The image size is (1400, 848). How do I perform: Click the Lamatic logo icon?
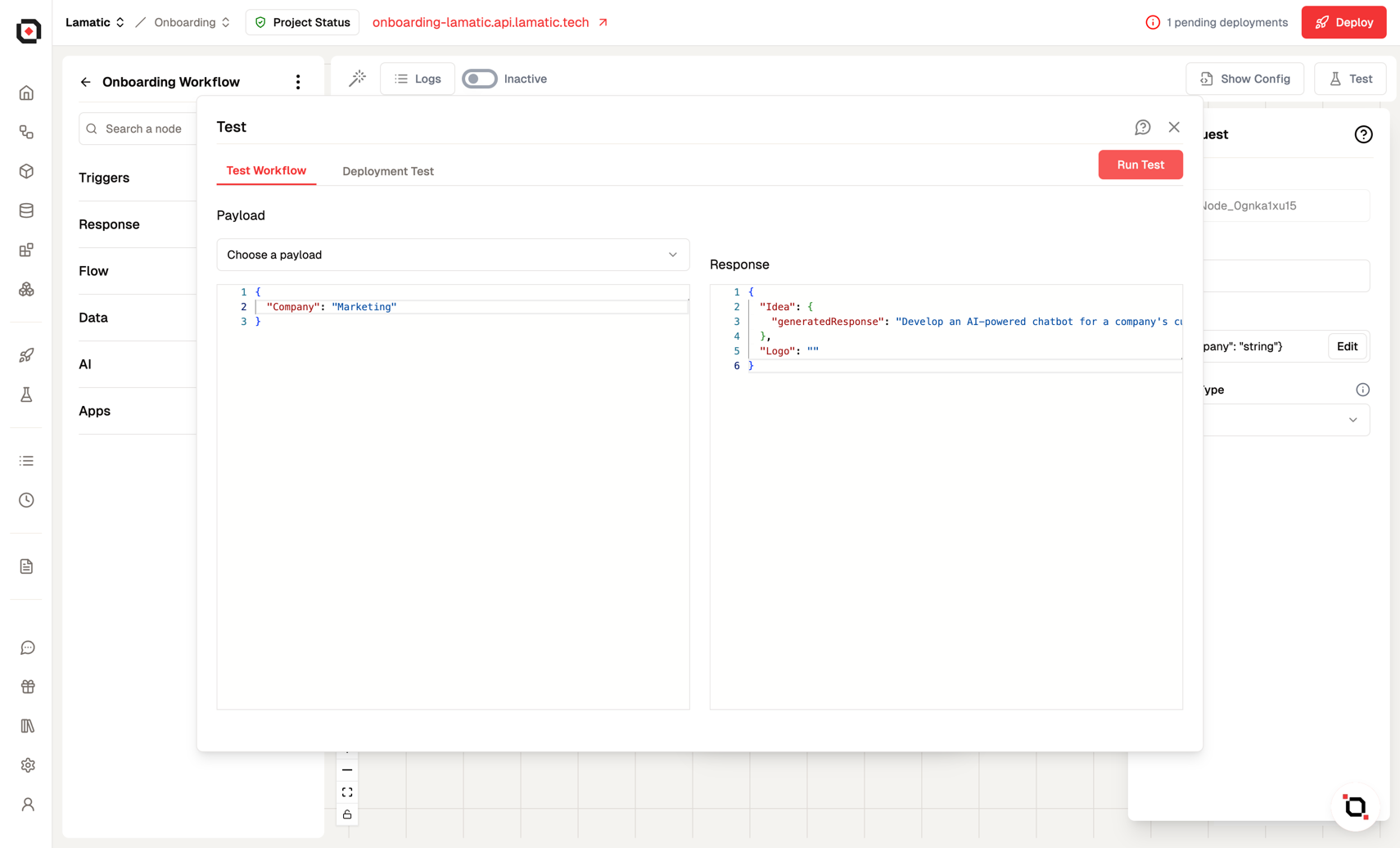click(28, 30)
